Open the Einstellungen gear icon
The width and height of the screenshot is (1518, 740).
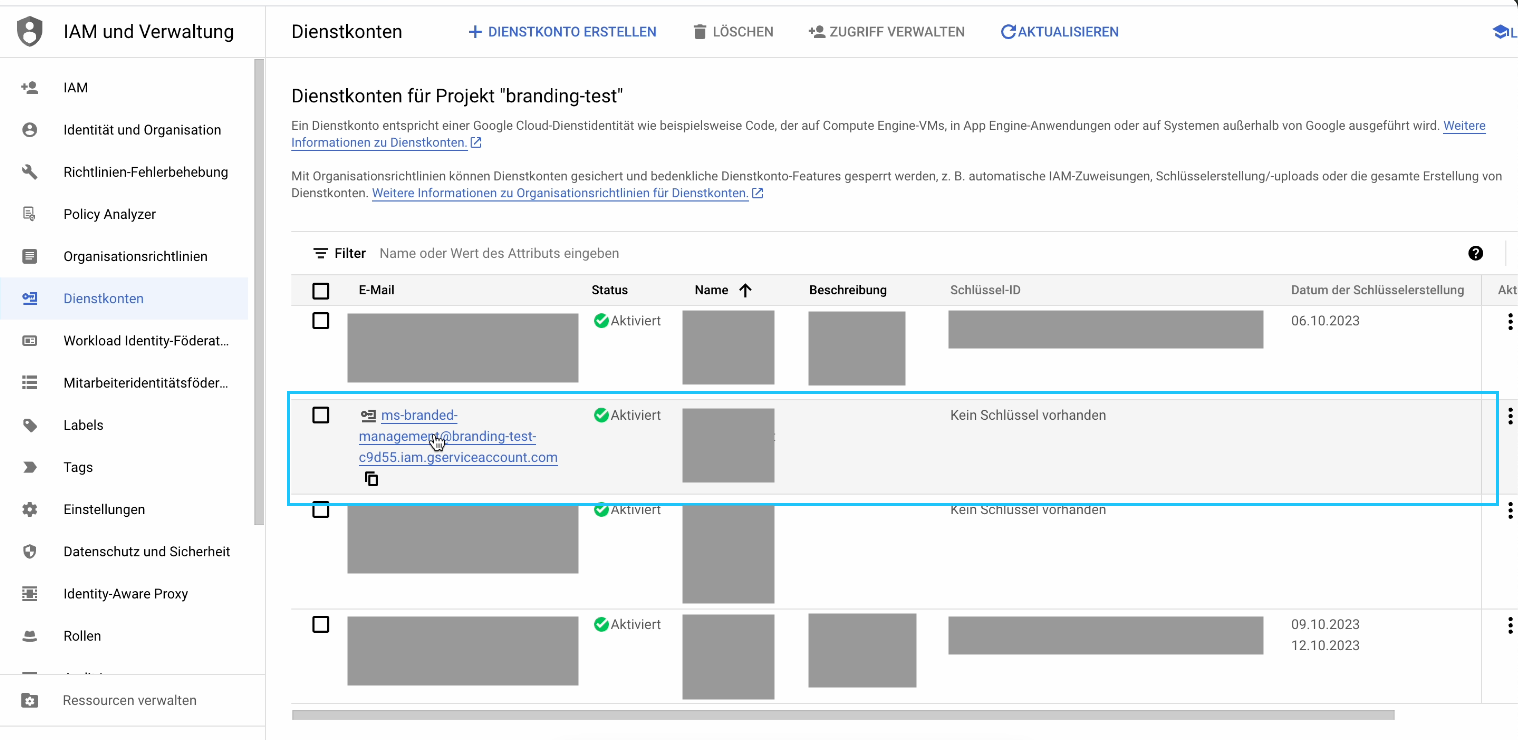(x=30, y=509)
